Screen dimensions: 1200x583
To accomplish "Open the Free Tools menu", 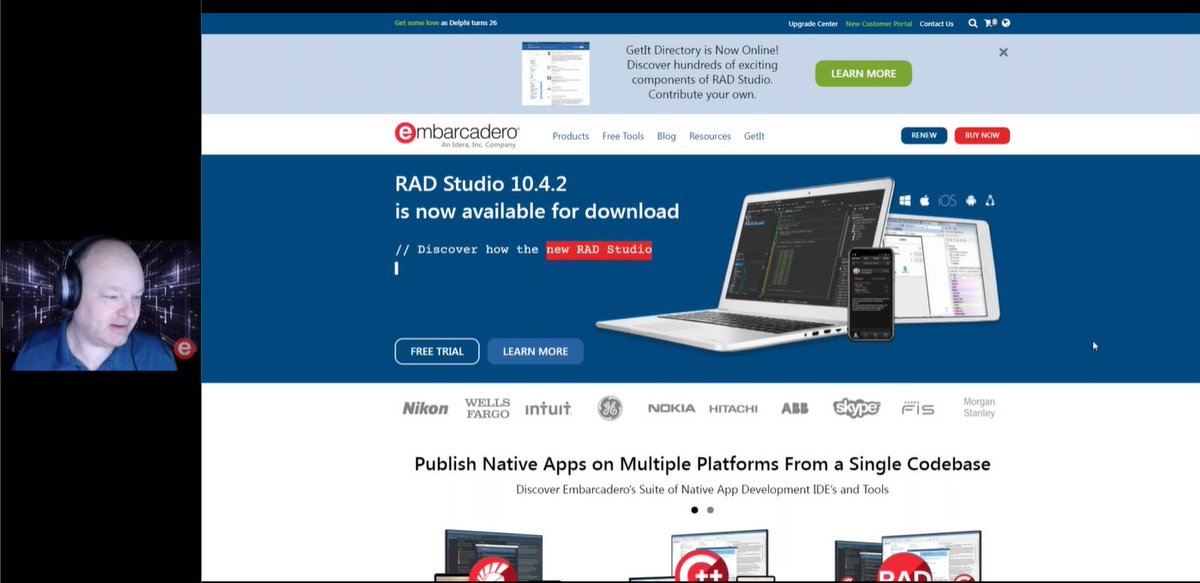I will [623, 136].
